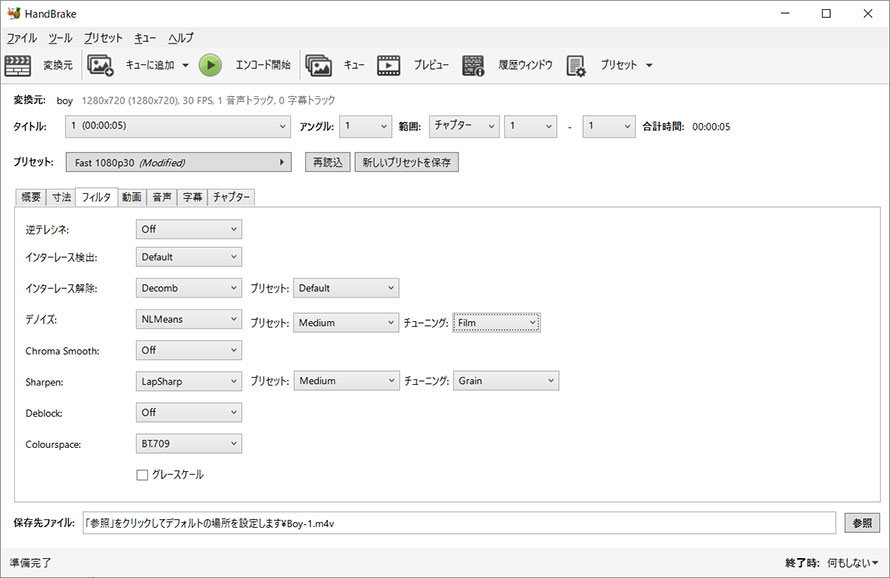Open the ファイル menu
Screen dimensions: 890x578
coord(22,38)
